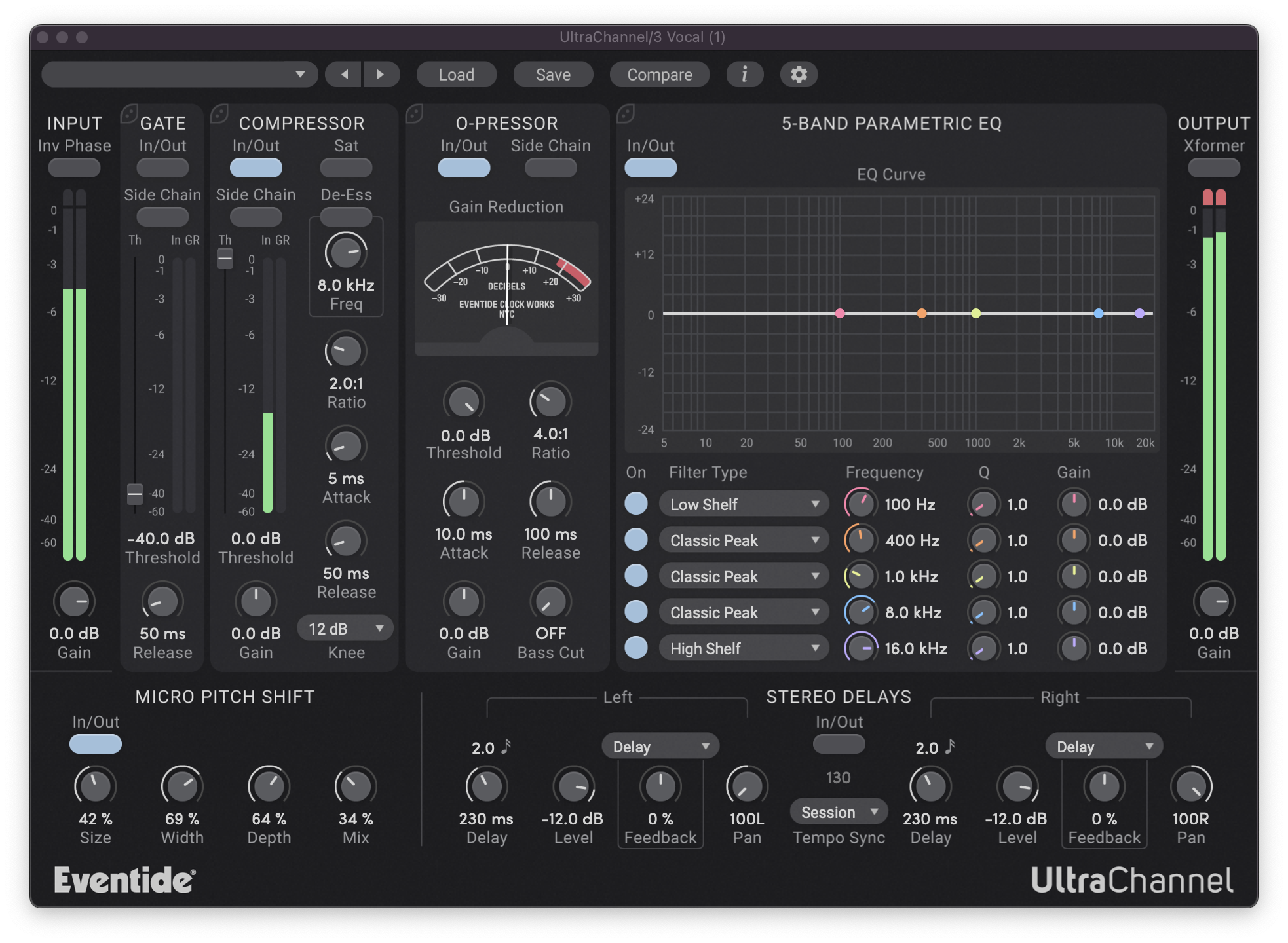Click the Gate Side Chain switch
Image resolution: width=1288 pixels, height=943 pixels.
click(x=162, y=216)
